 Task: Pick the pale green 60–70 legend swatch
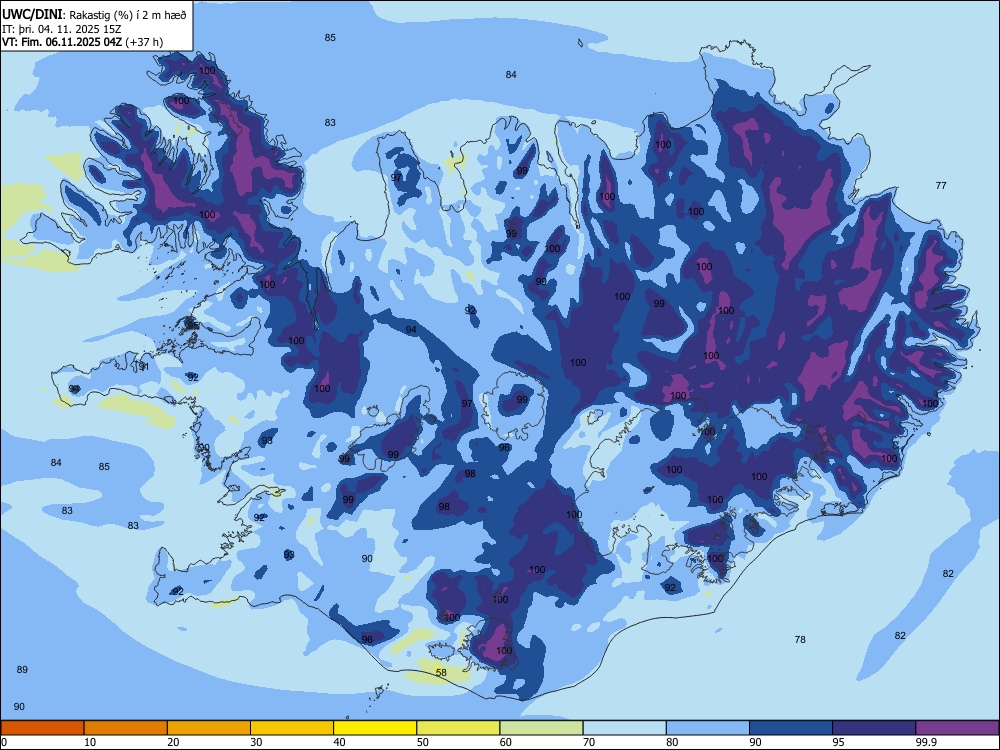point(541,728)
